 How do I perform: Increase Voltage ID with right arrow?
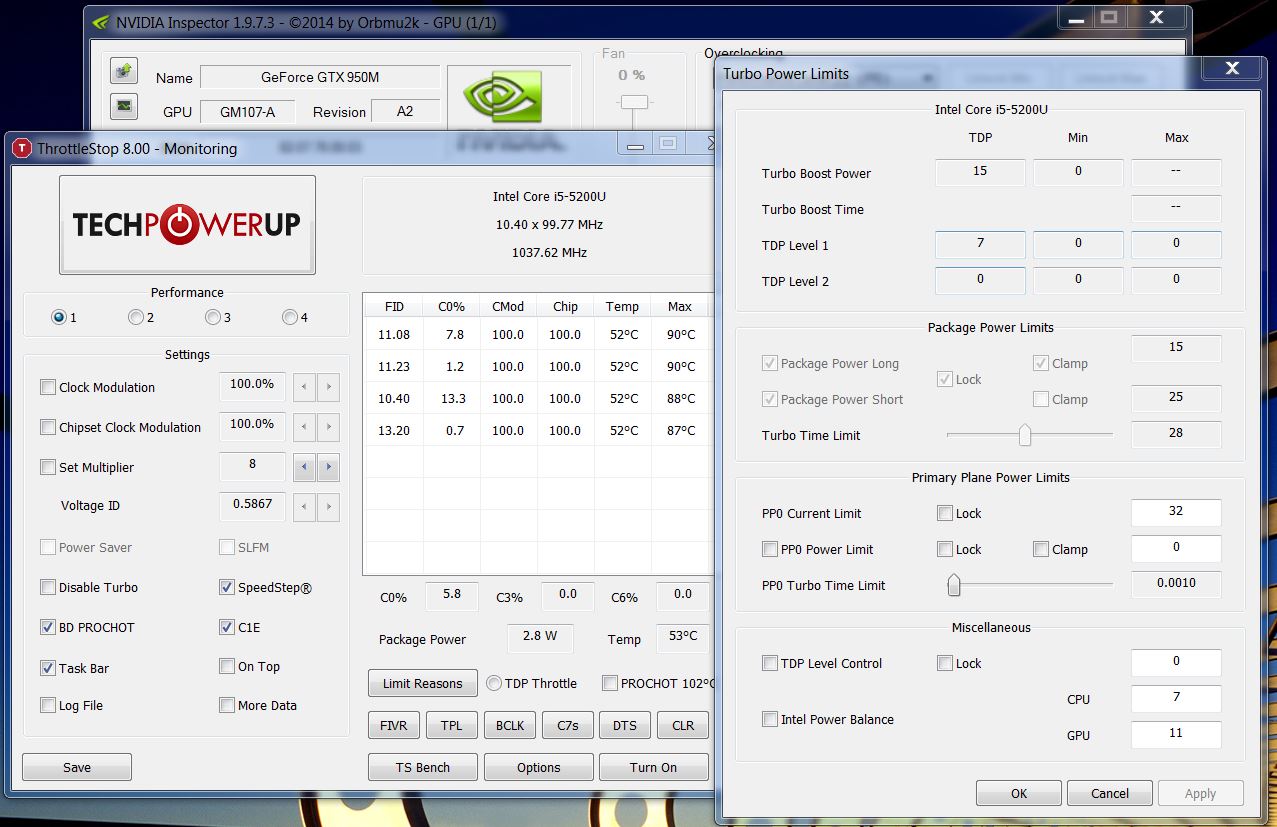click(x=328, y=507)
